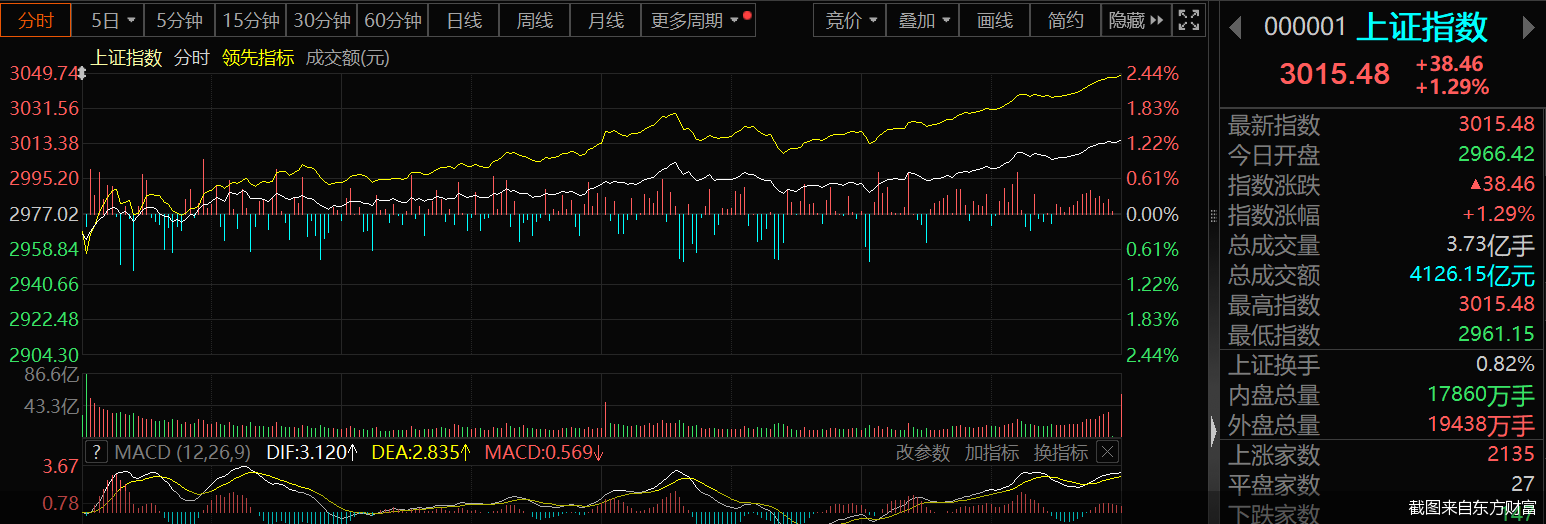Click the MACD help question mark icon
This screenshot has height=524, width=1546.
pos(96,452)
